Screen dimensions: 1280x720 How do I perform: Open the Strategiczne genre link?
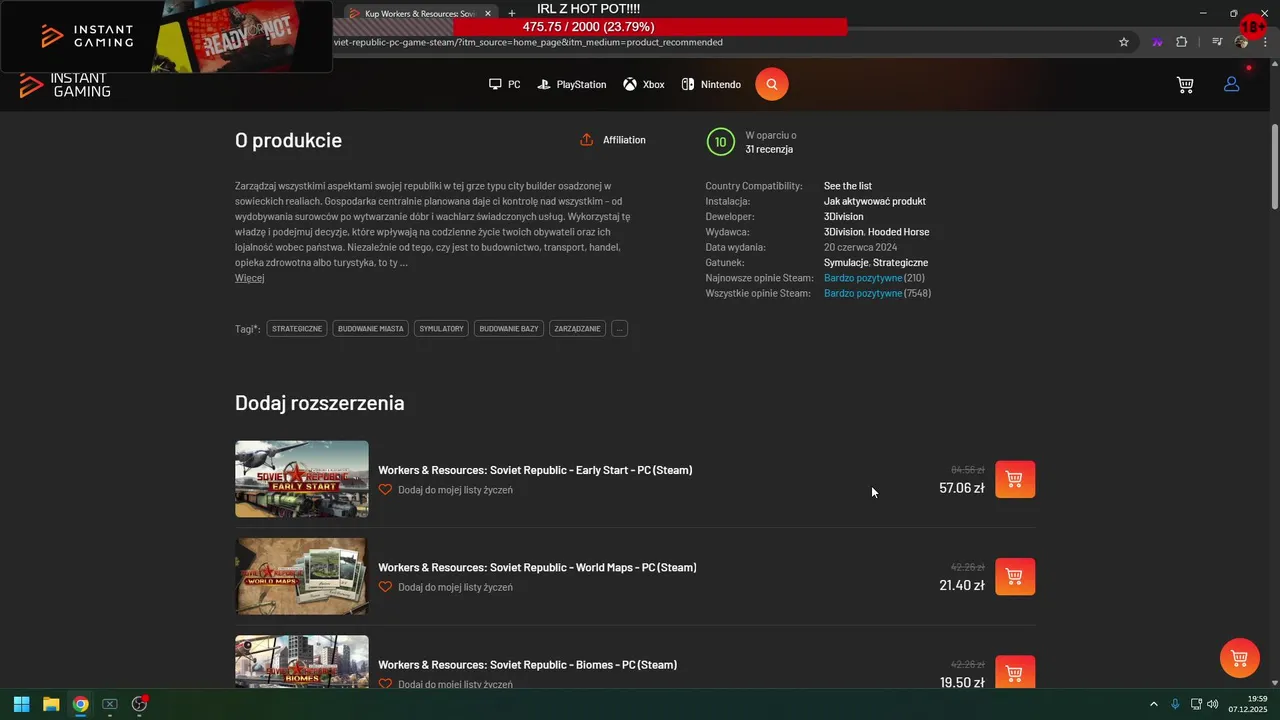click(900, 262)
